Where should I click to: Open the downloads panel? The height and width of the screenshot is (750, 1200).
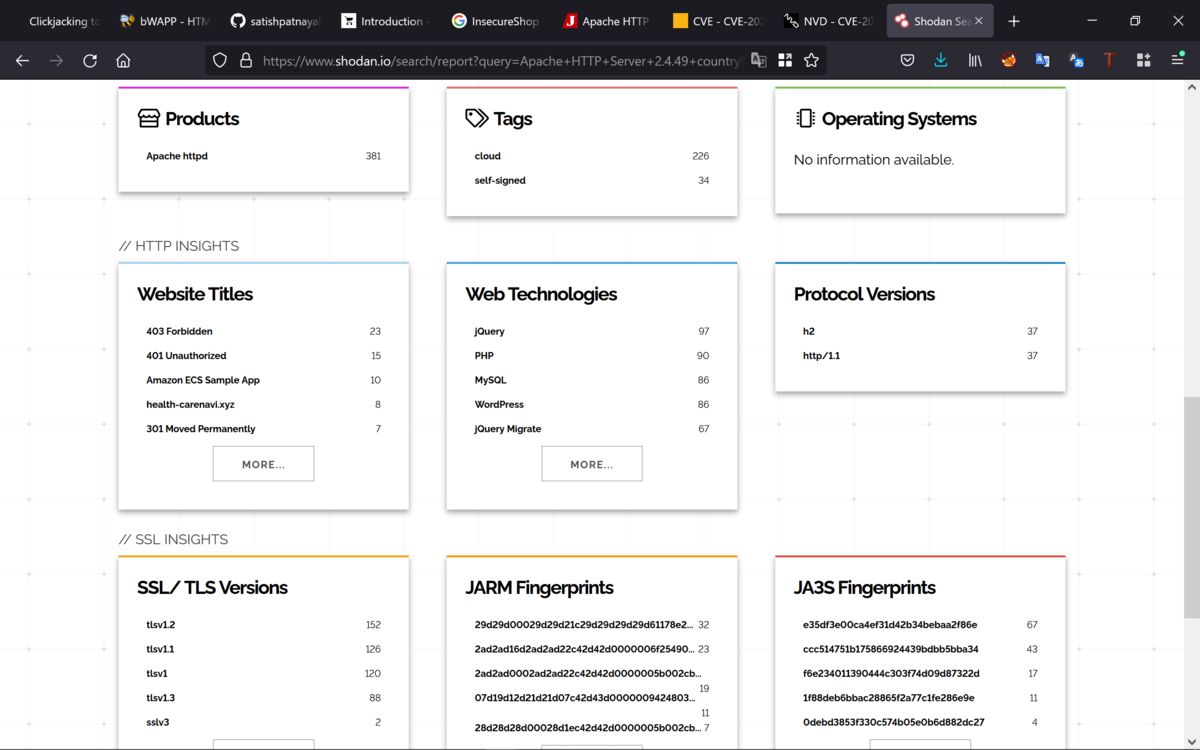[941, 61]
